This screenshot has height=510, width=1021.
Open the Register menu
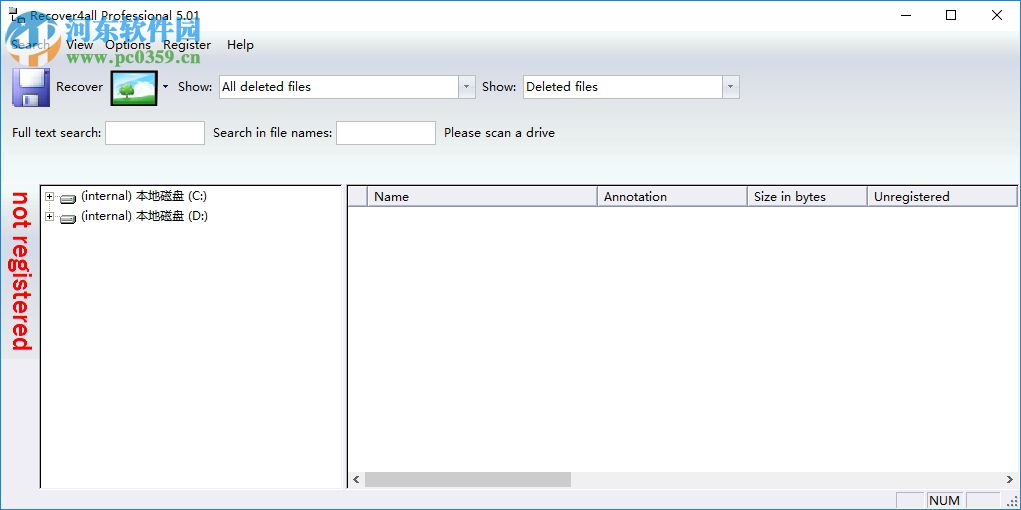tap(187, 45)
